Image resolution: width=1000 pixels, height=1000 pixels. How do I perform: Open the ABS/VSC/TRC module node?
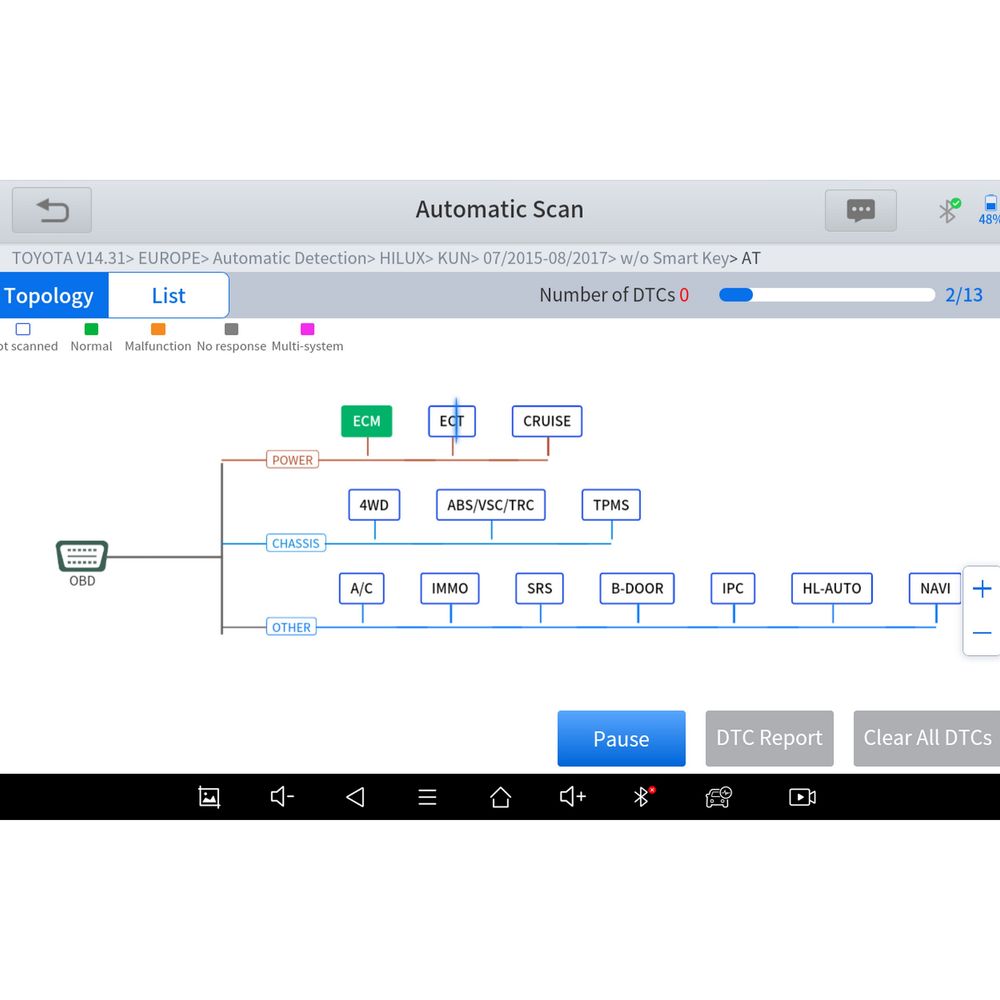pos(490,505)
